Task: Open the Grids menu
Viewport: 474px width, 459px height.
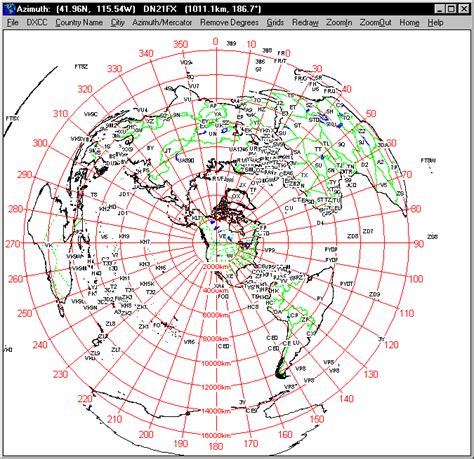Action: click(x=275, y=23)
